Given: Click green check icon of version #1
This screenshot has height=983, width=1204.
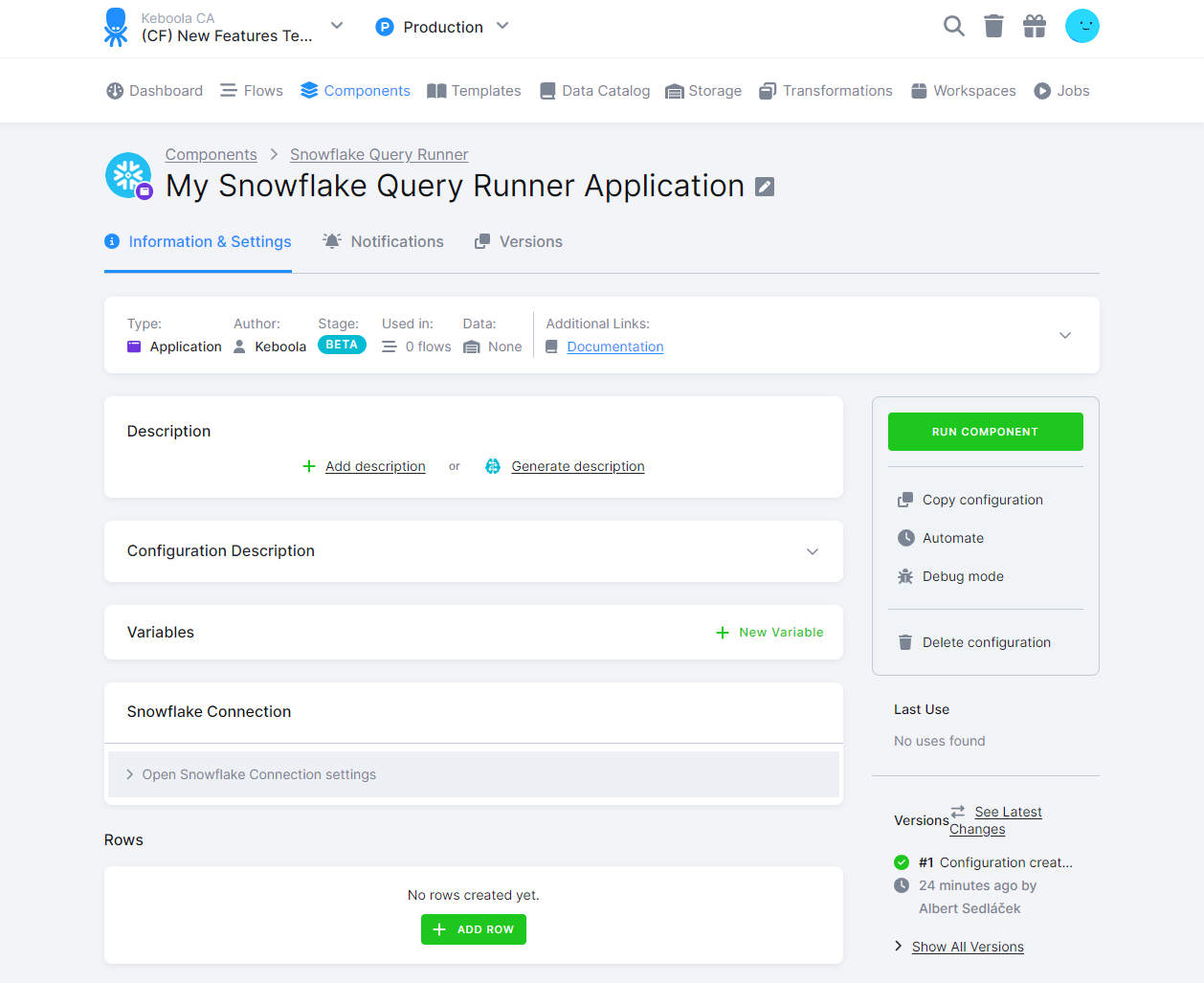Looking at the screenshot, I should pos(902,862).
